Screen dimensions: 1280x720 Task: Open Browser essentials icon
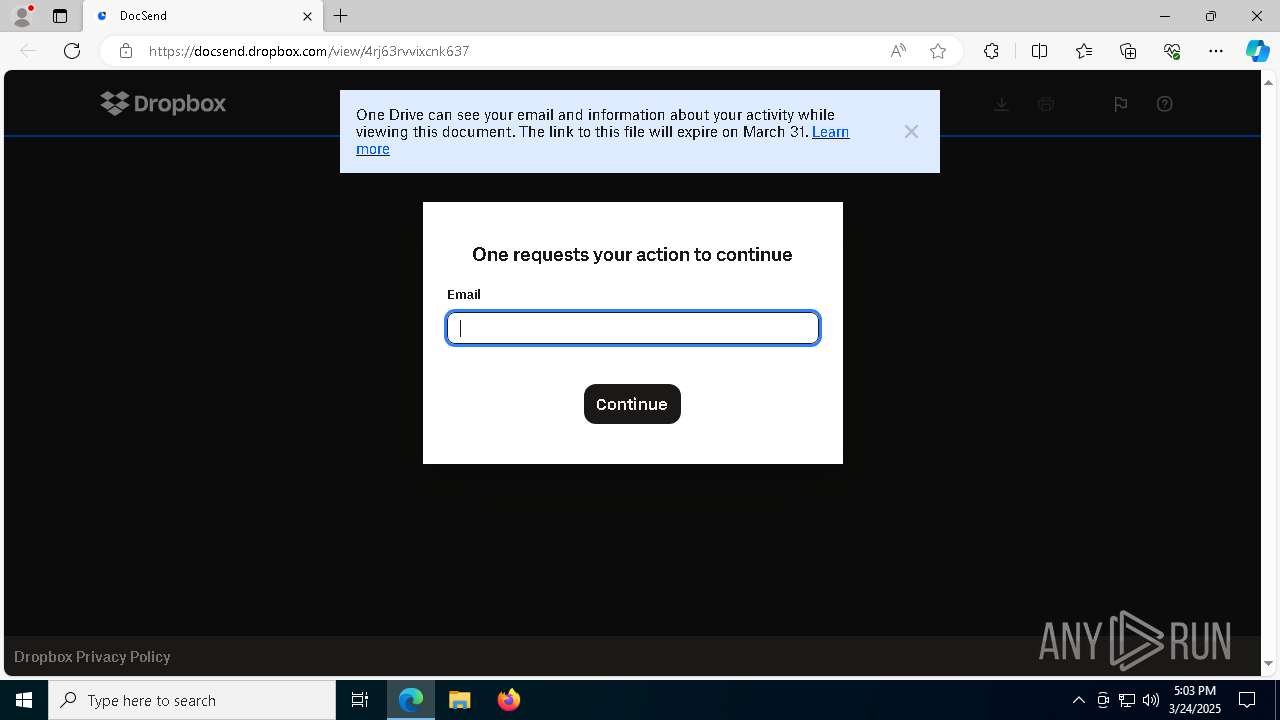click(x=1172, y=51)
